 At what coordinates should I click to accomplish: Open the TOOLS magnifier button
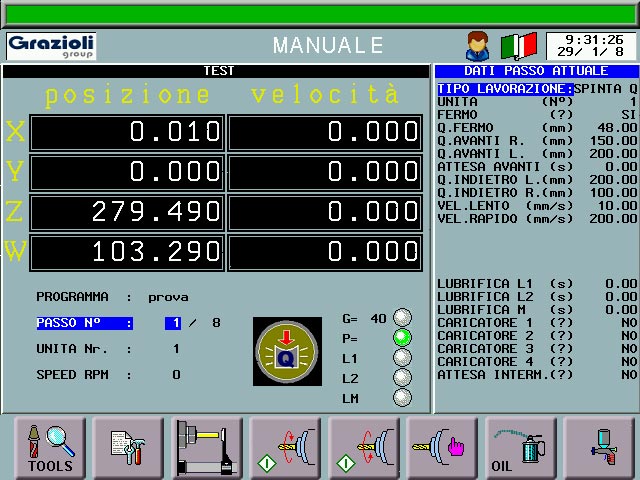pos(50,447)
